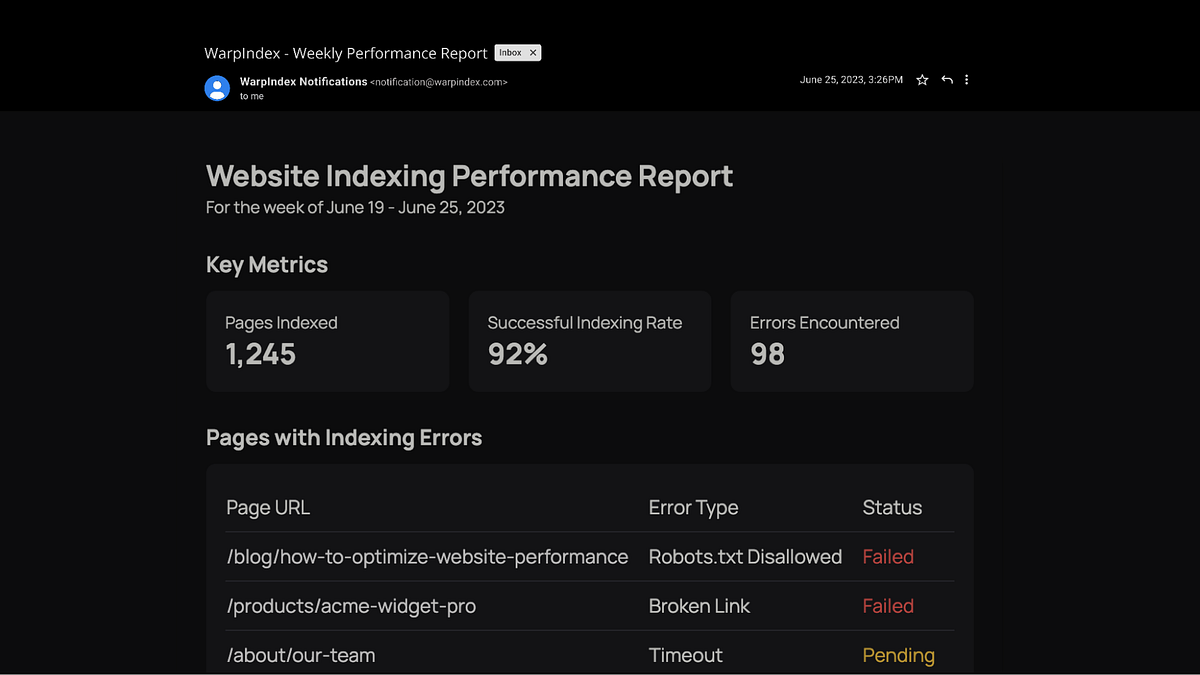The height and width of the screenshot is (675, 1200).
Task: Click the Page URL column header
Action: tap(268, 507)
